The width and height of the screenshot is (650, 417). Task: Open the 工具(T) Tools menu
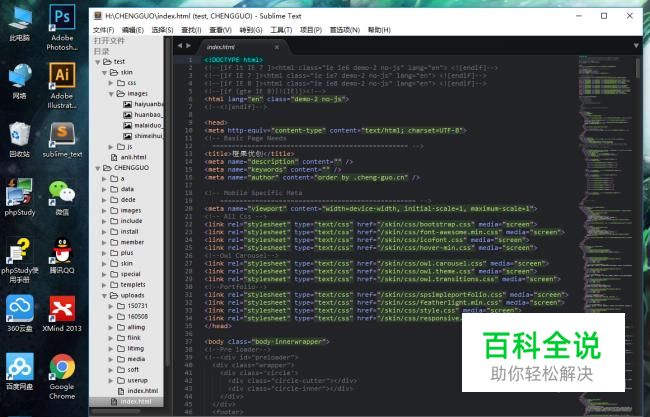[281, 30]
